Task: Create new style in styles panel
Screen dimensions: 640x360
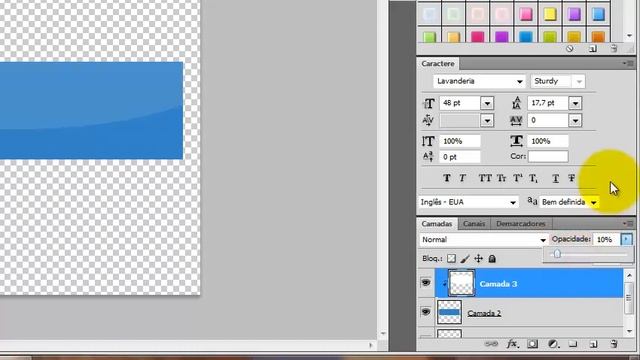Action: (x=593, y=49)
